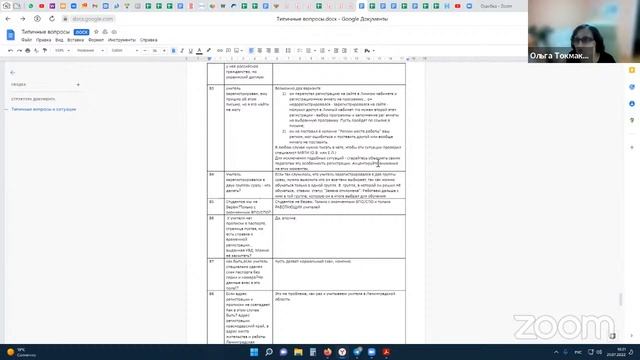Open the paragraph style dropdown
Screen dimensions: 640x360
pyautogui.click(x=90, y=51)
